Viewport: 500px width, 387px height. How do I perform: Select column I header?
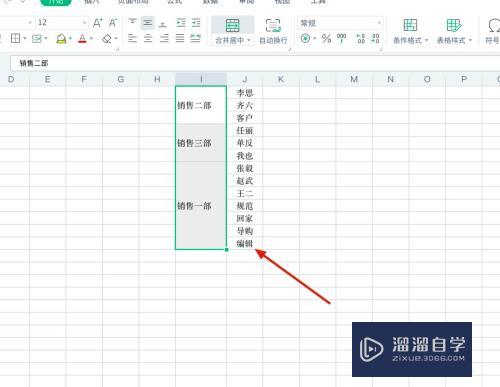201,79
